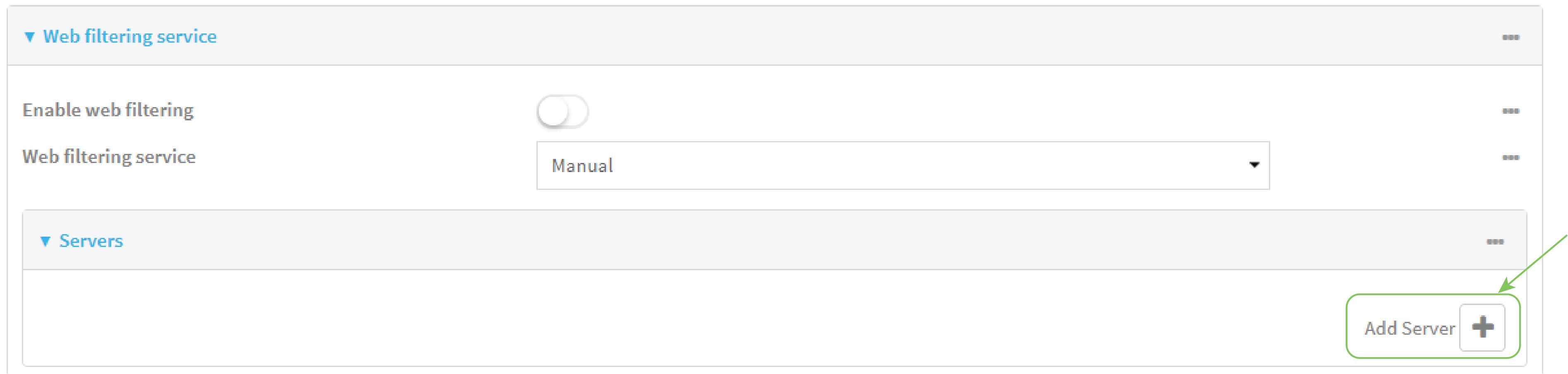Collapse the Web filtering service section triangle

pyautogui.click(x=29, y=37)
